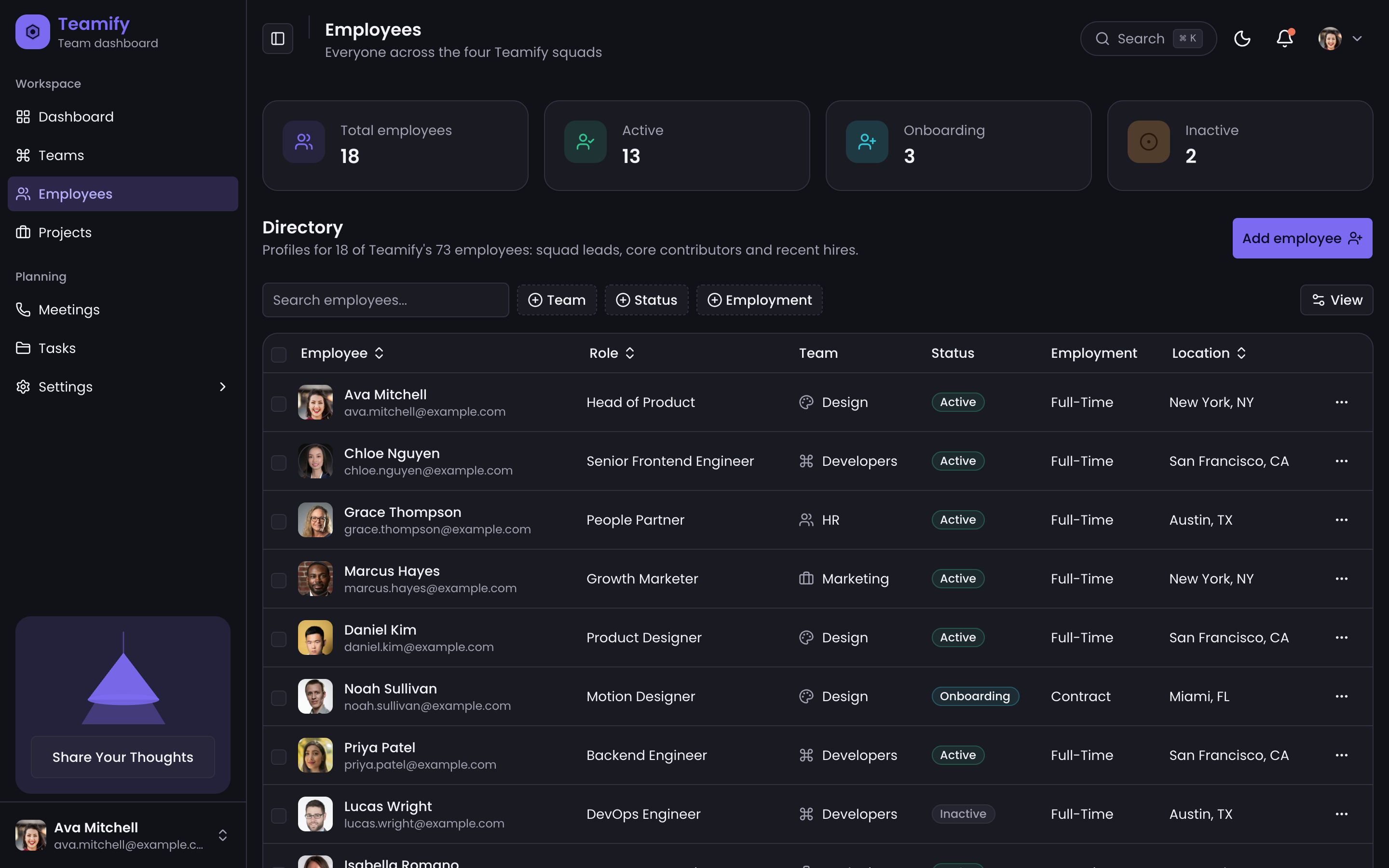Click the Add employee button
The image size is (1389, 868).
[1302, 238]
